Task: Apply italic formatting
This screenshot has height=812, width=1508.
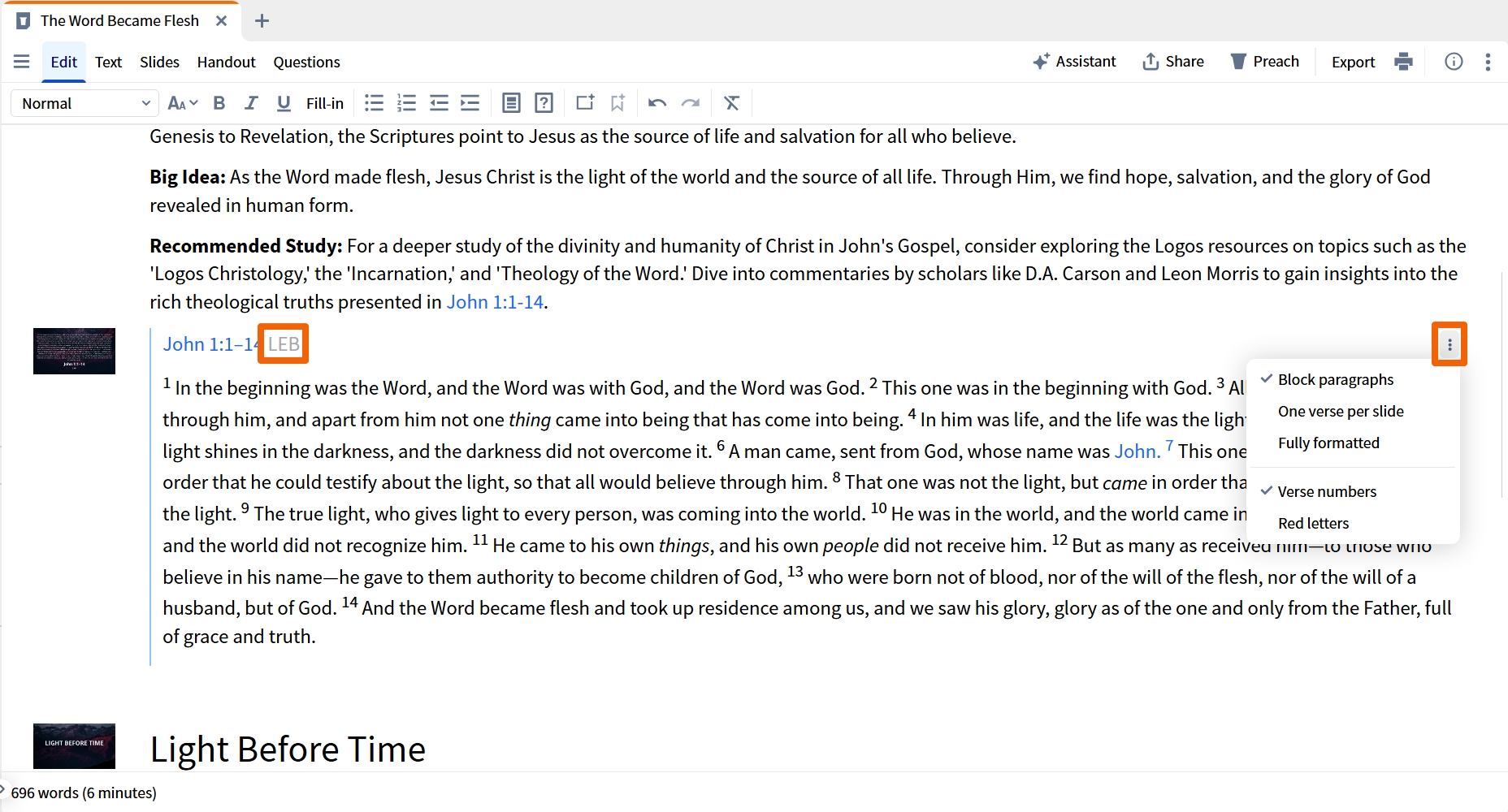Action: coord(251,103)
